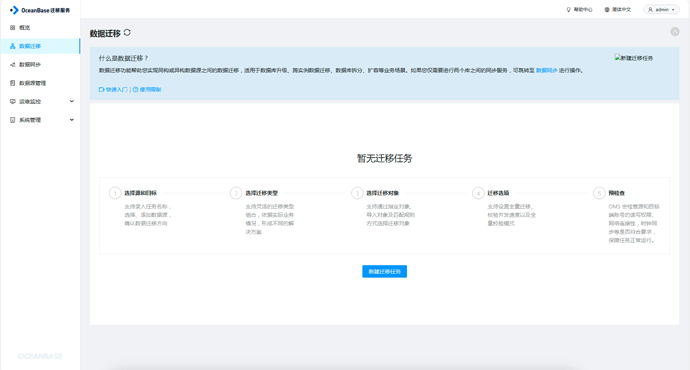Open 帮助中心 in the top bar

(579, 9)
